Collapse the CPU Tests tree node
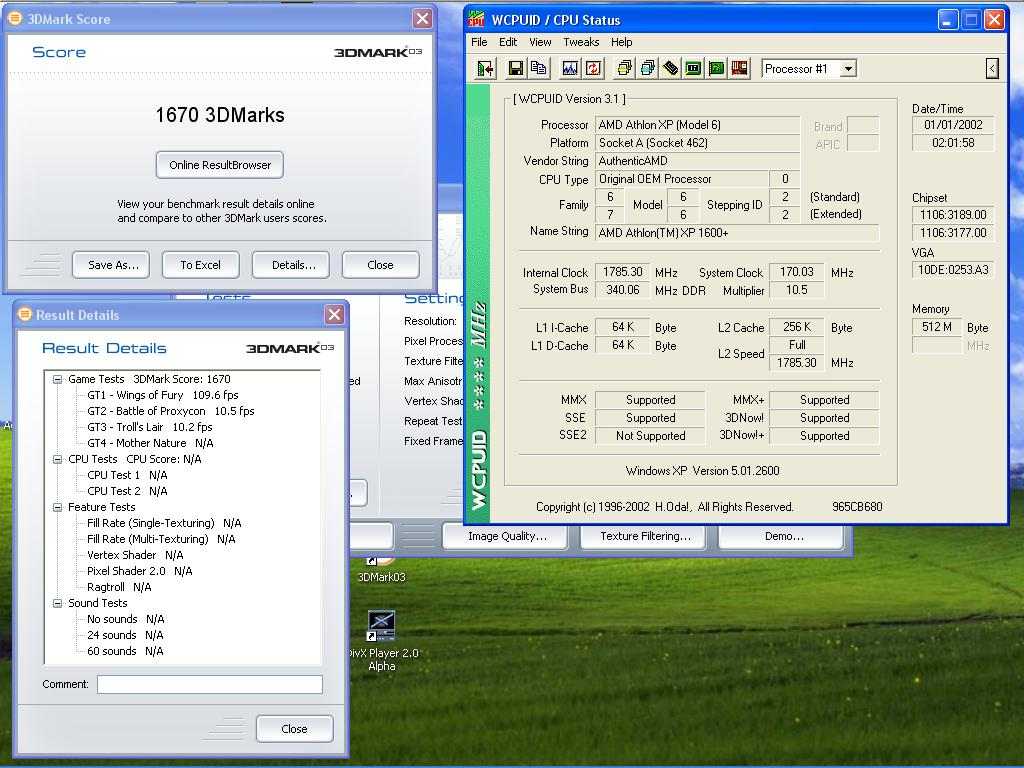The width and height of the screenshot is (1024, 768). tap(57, 459)
